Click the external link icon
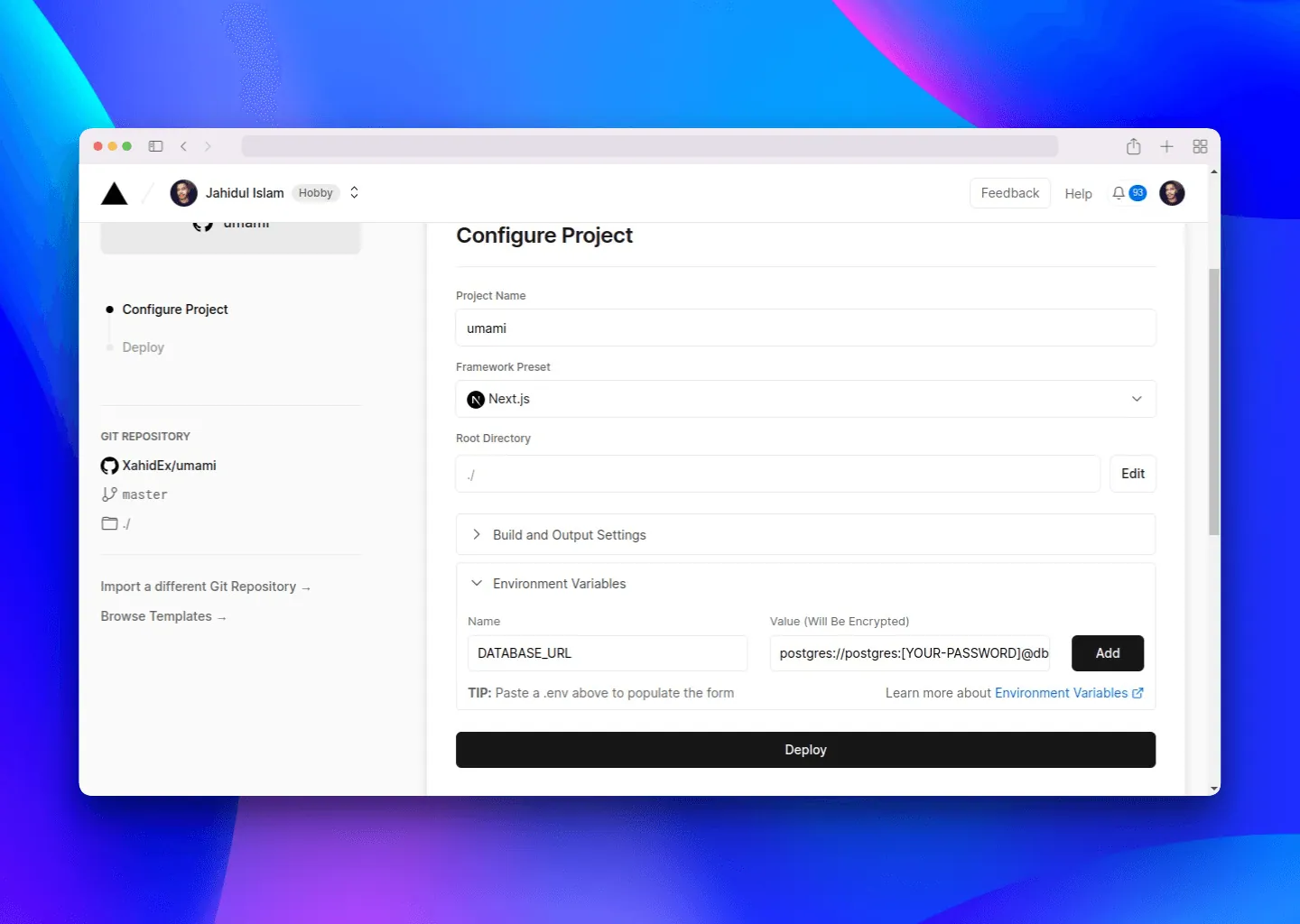The height and width of the screenshot is (924, 1300). pyautogui.click(x=1137, y=693)
